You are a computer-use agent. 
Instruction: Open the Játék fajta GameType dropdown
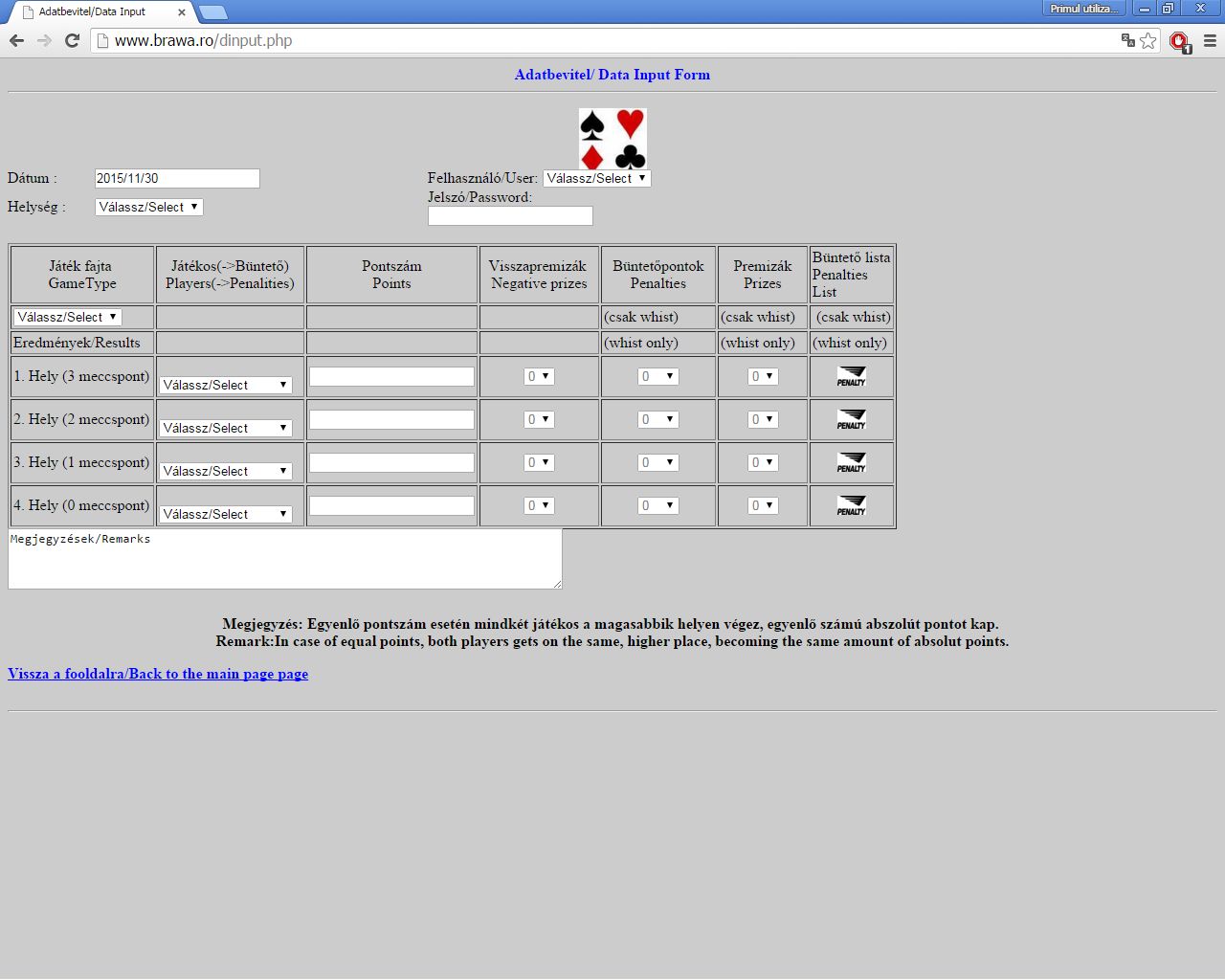click(67, 317)
